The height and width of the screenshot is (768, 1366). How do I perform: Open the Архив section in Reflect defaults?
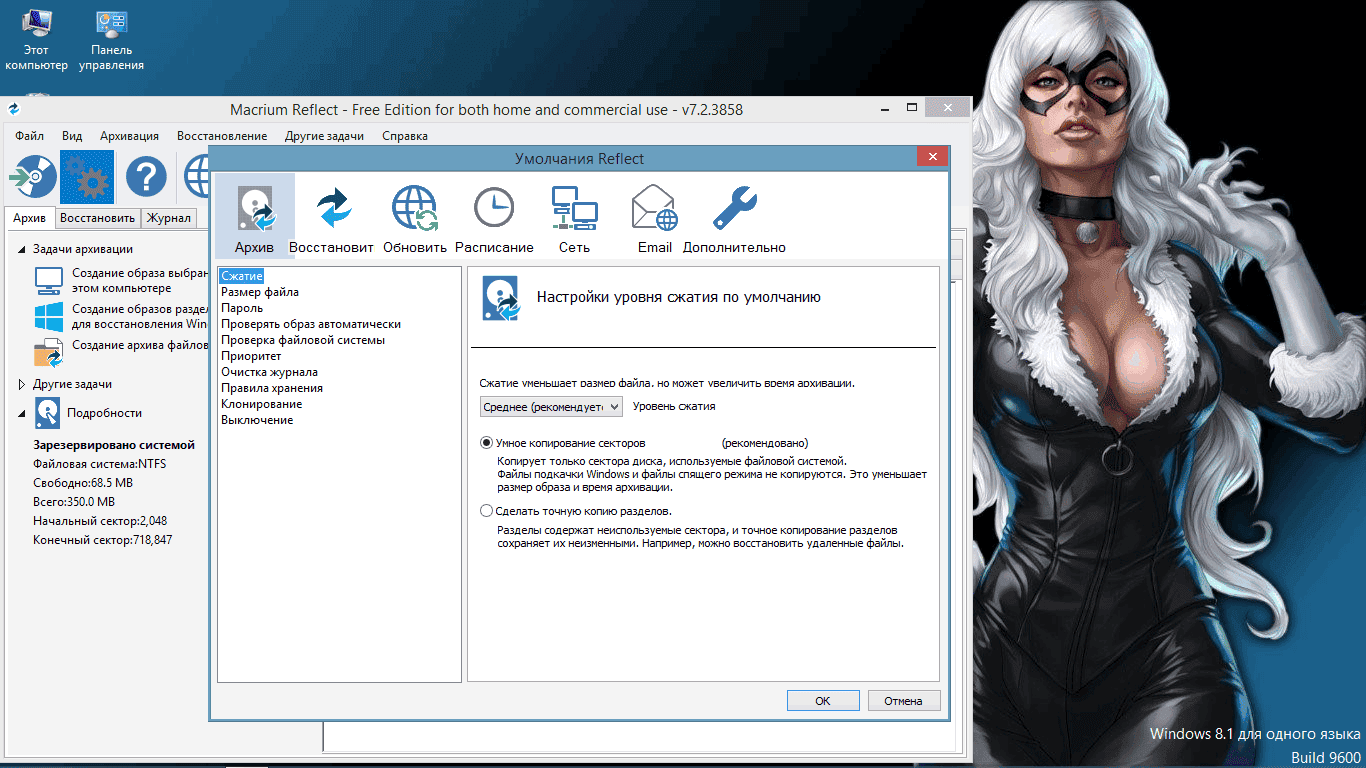pyautogui.click(x=254, y=216)
